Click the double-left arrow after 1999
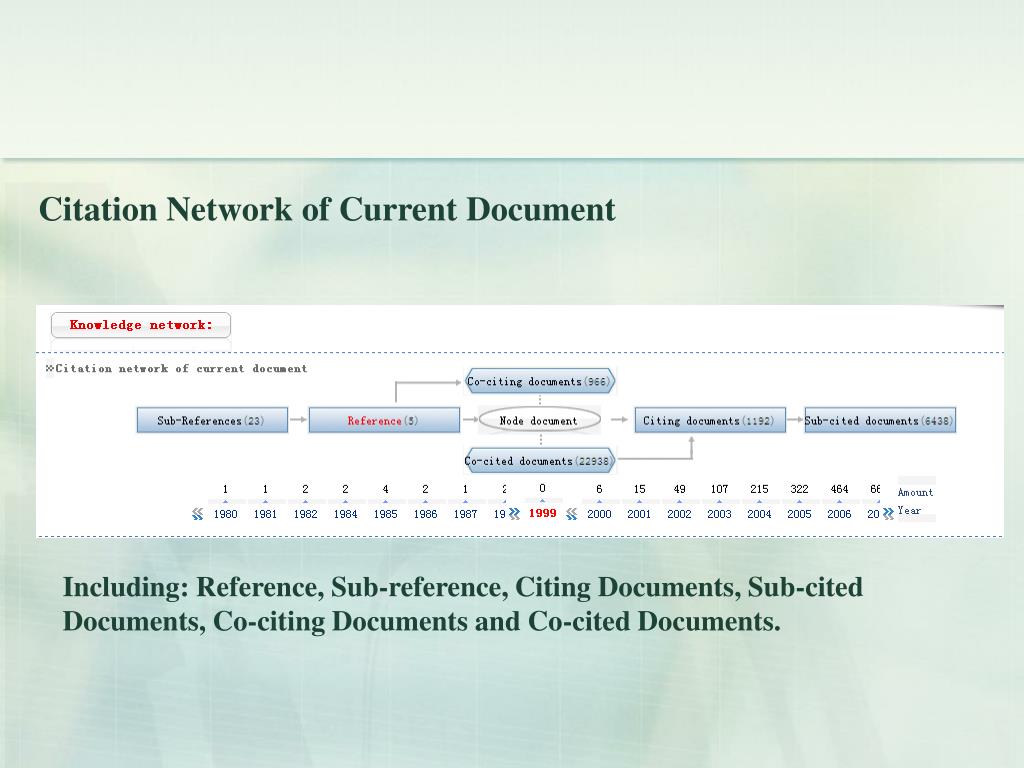 point(571,514)
